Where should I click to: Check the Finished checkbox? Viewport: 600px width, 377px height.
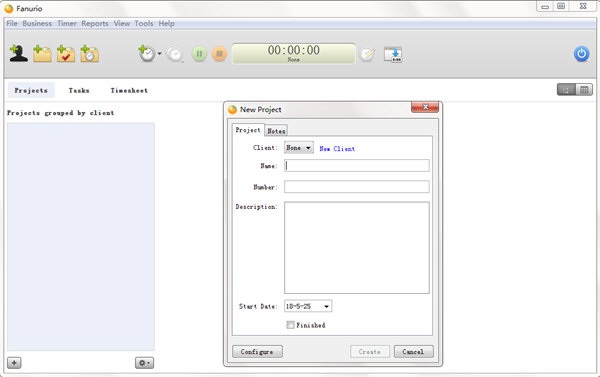(290, 325)
